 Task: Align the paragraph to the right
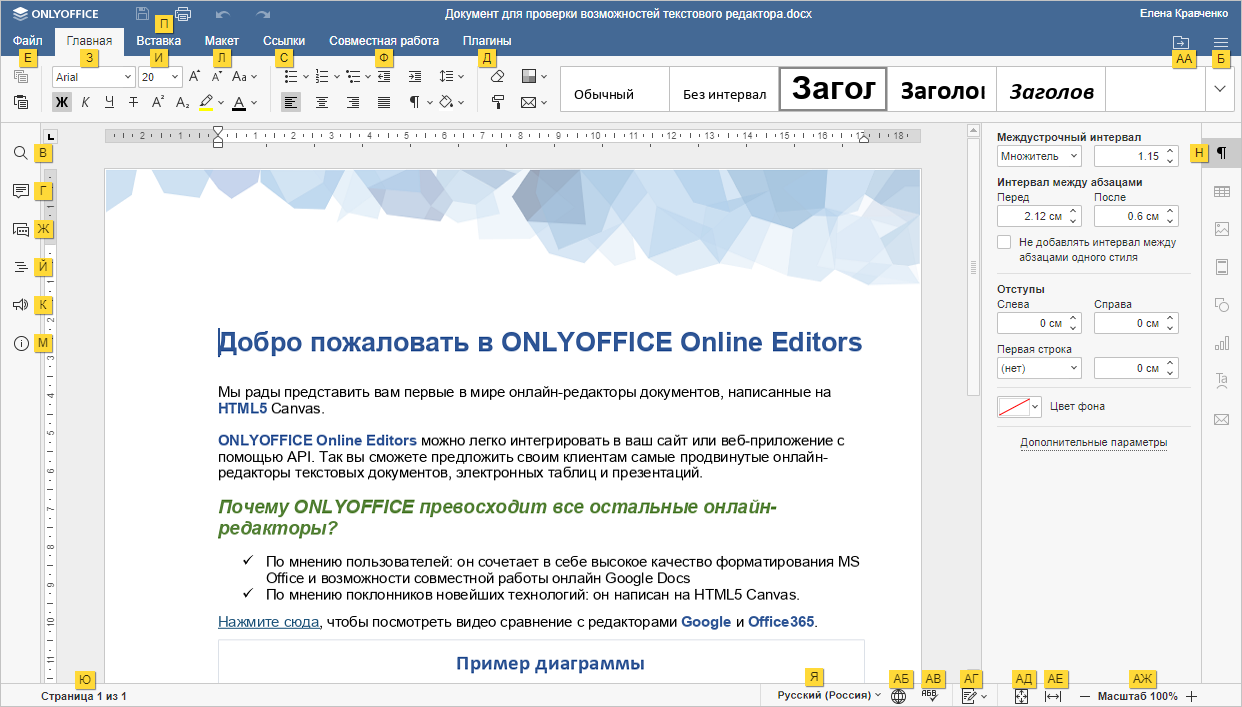point(353,101)
